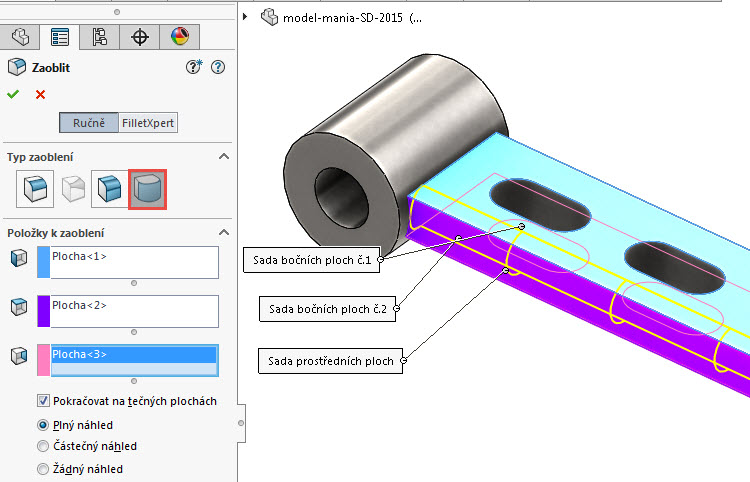Expand the model-mania-SD-2015 flyout tree

coord(247,17)
